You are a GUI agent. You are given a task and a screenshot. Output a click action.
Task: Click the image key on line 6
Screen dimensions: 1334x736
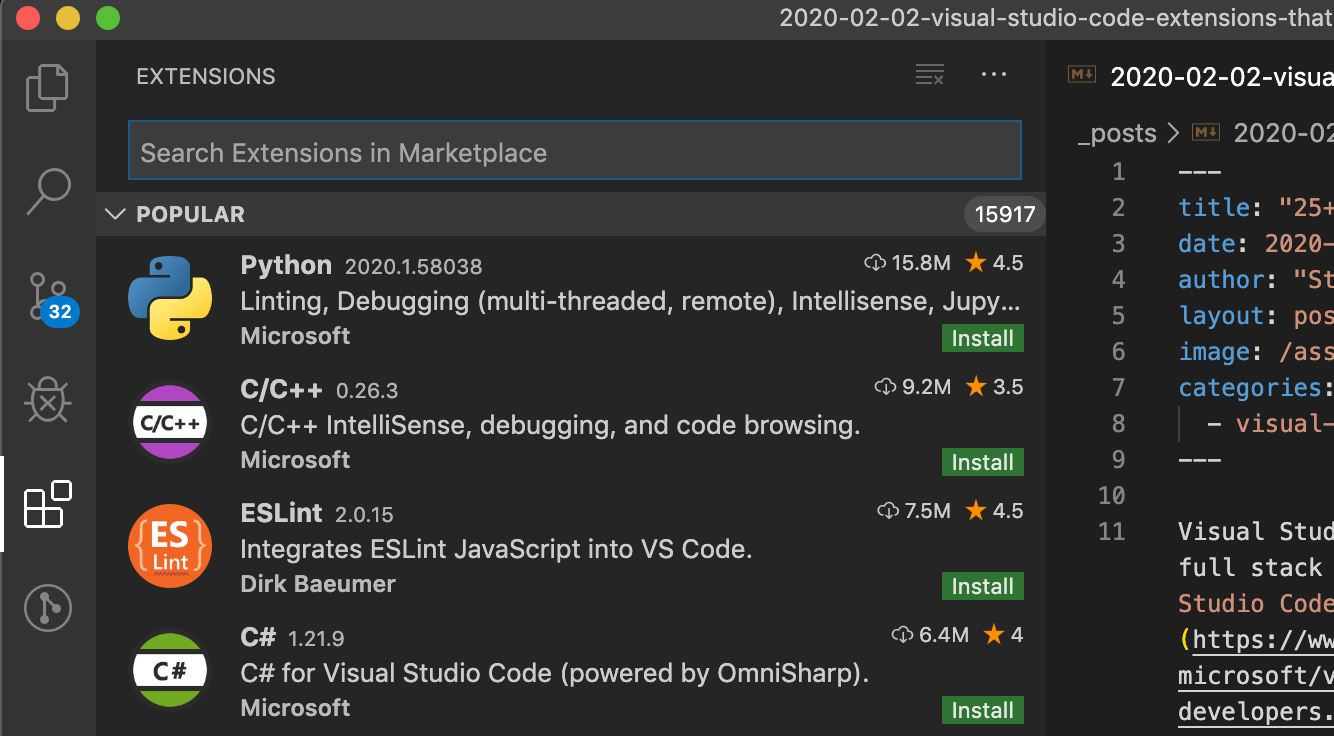click(1214, 351)
